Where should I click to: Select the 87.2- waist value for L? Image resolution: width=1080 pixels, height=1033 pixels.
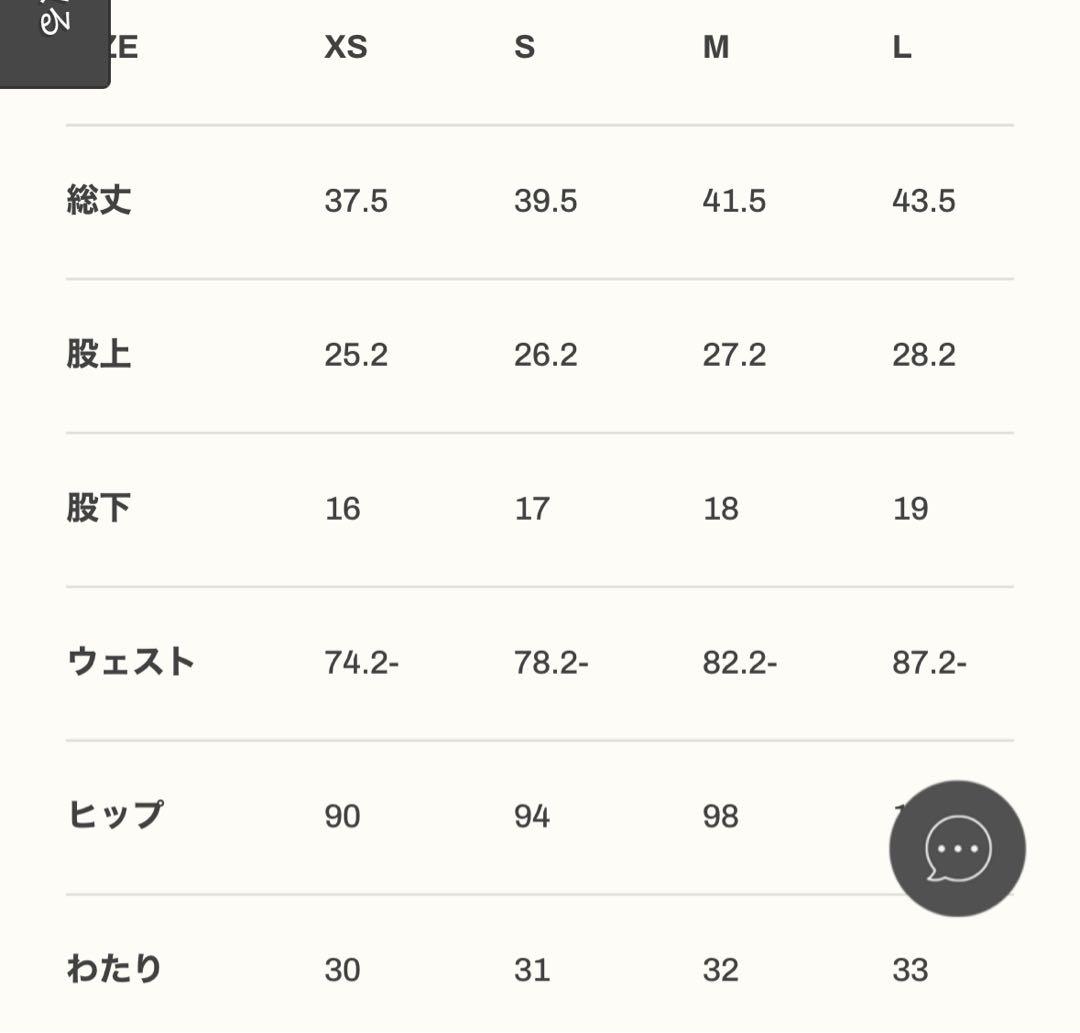[927, 662]
